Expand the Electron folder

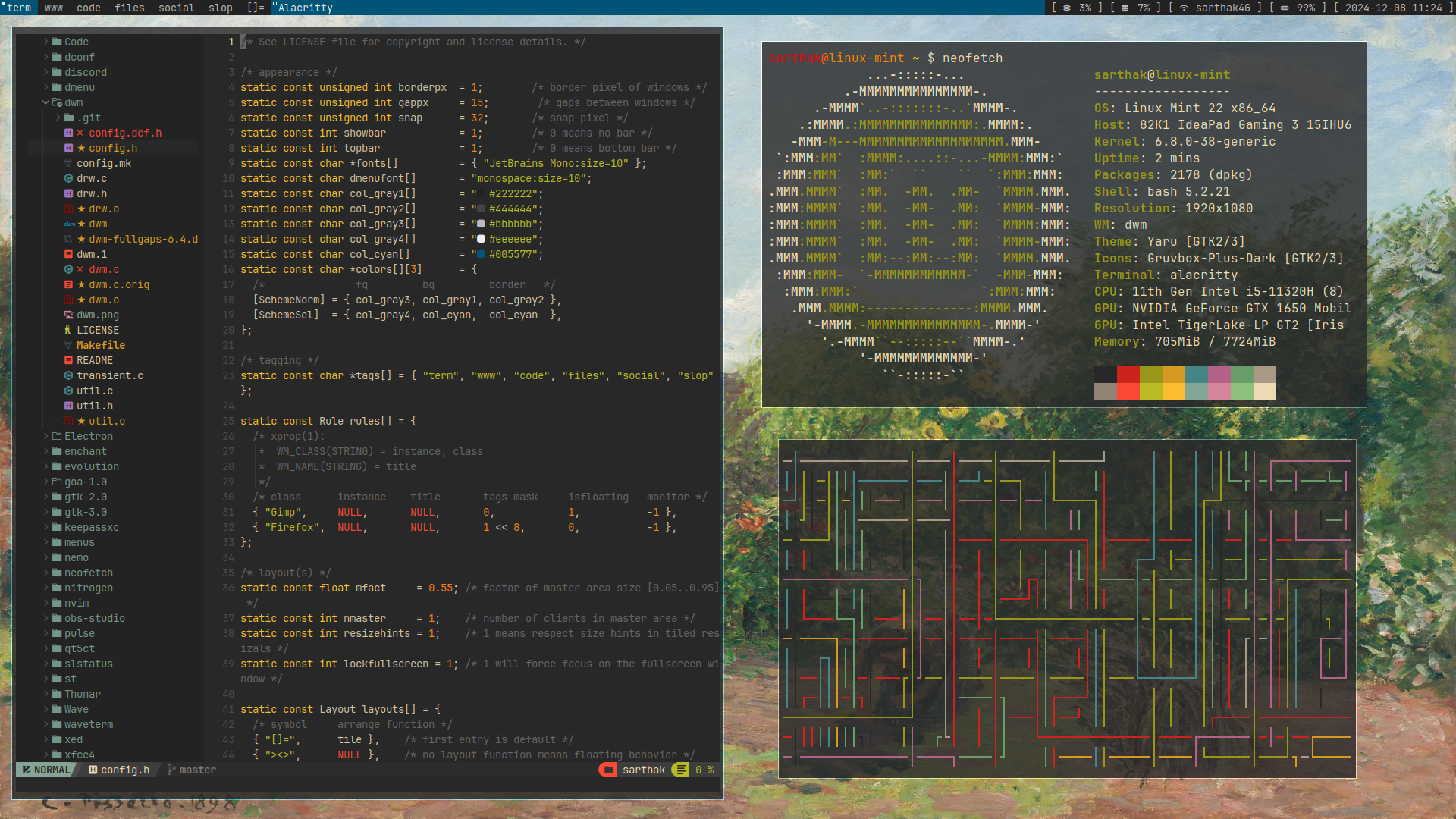pyautogui.click(x=45, y=436)
